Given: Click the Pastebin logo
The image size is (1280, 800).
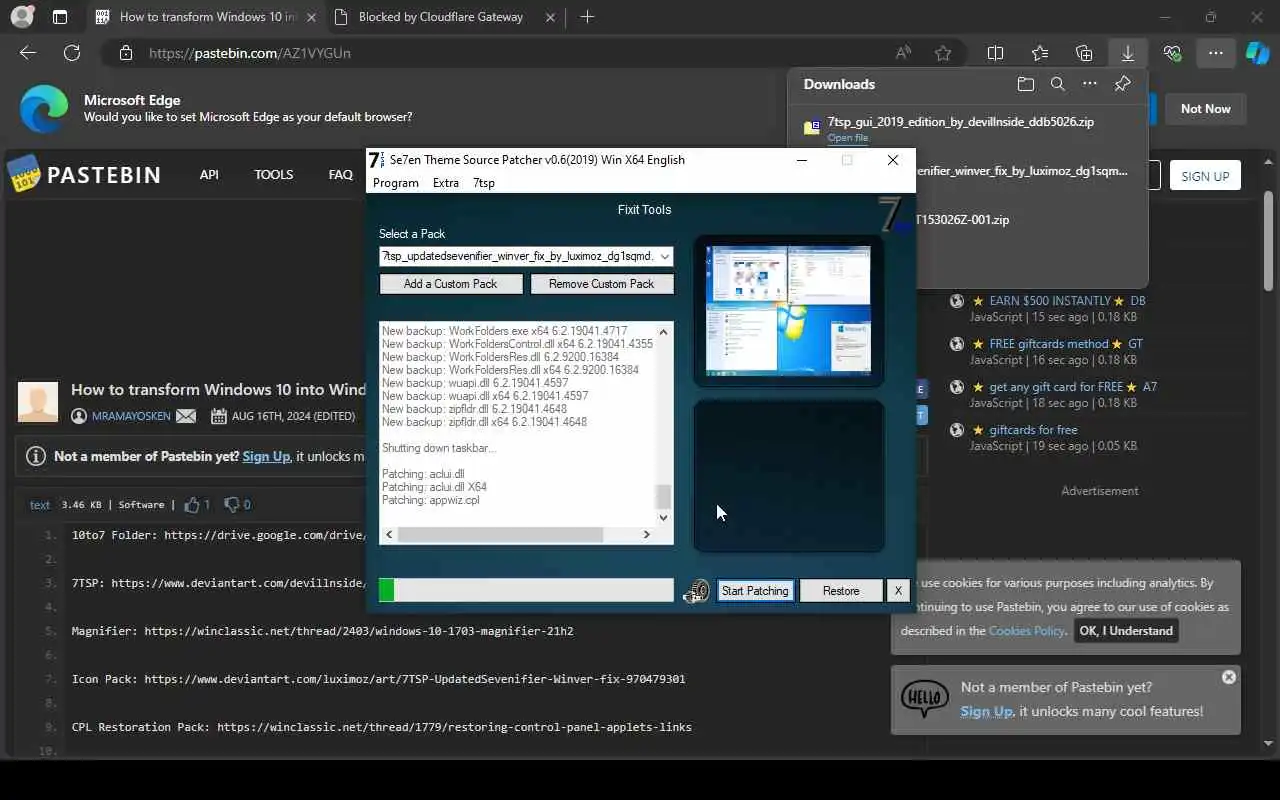Looking at the screenshot, I should [x=84, y=174].
